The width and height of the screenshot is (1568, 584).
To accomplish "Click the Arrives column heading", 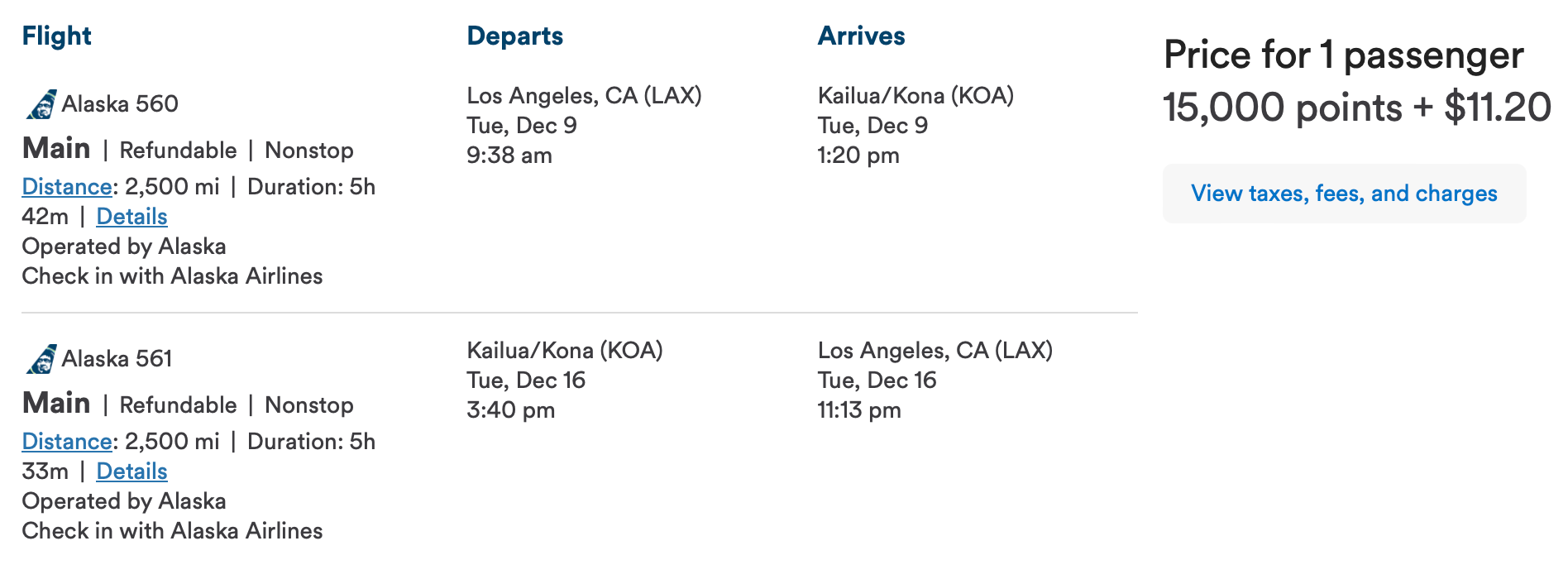I will [x=862, y=36].
